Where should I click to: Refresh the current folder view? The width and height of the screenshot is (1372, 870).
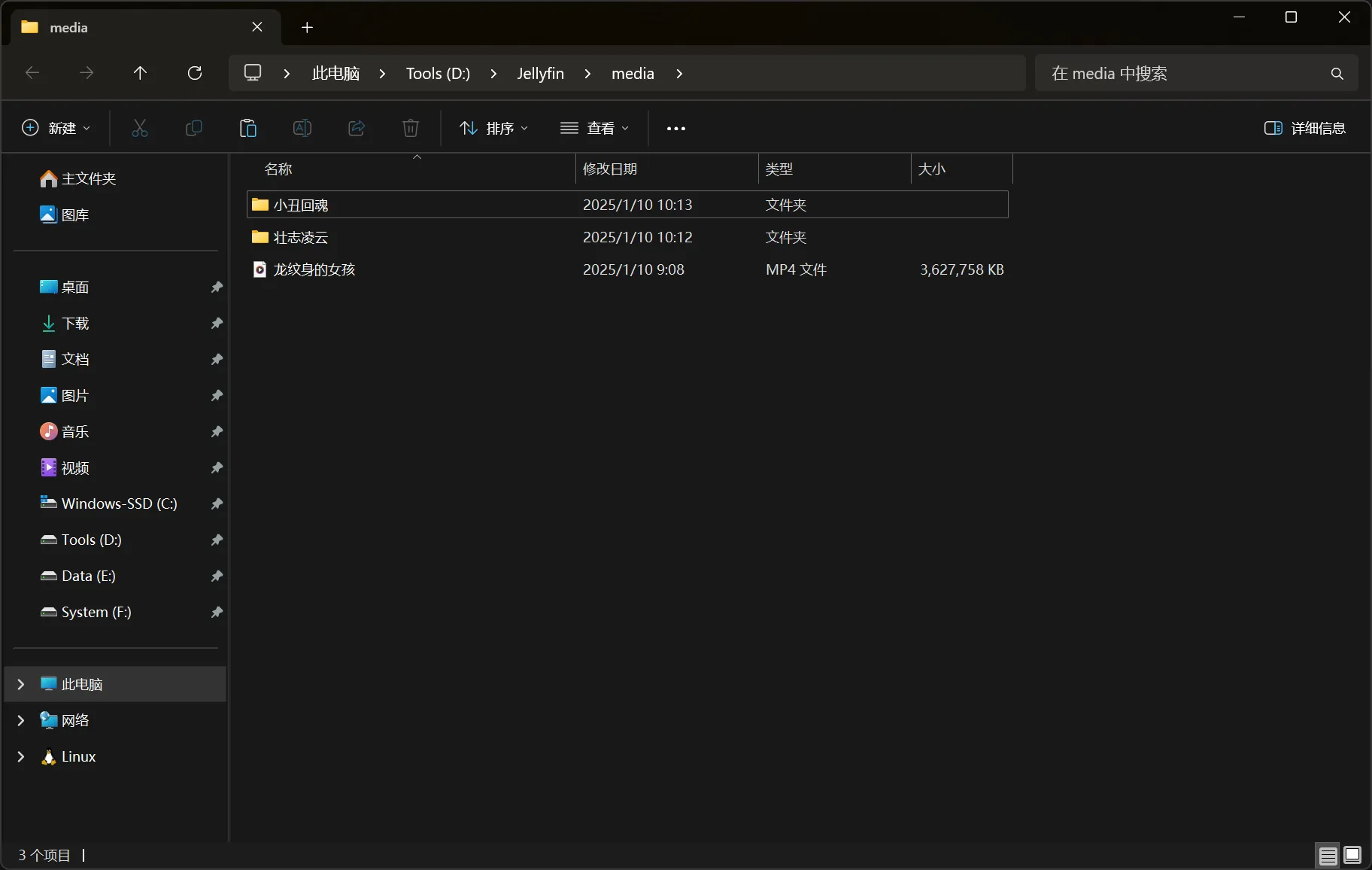195,73
